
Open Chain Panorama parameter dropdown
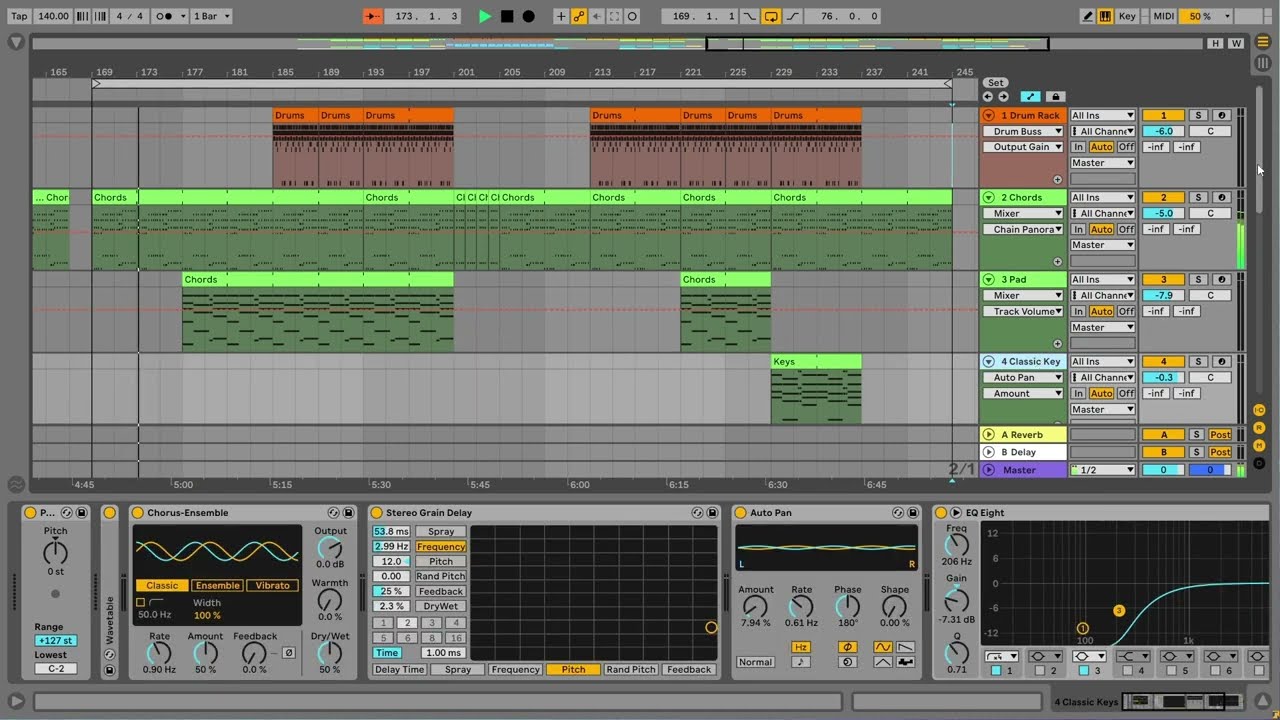click(1023, 229)
